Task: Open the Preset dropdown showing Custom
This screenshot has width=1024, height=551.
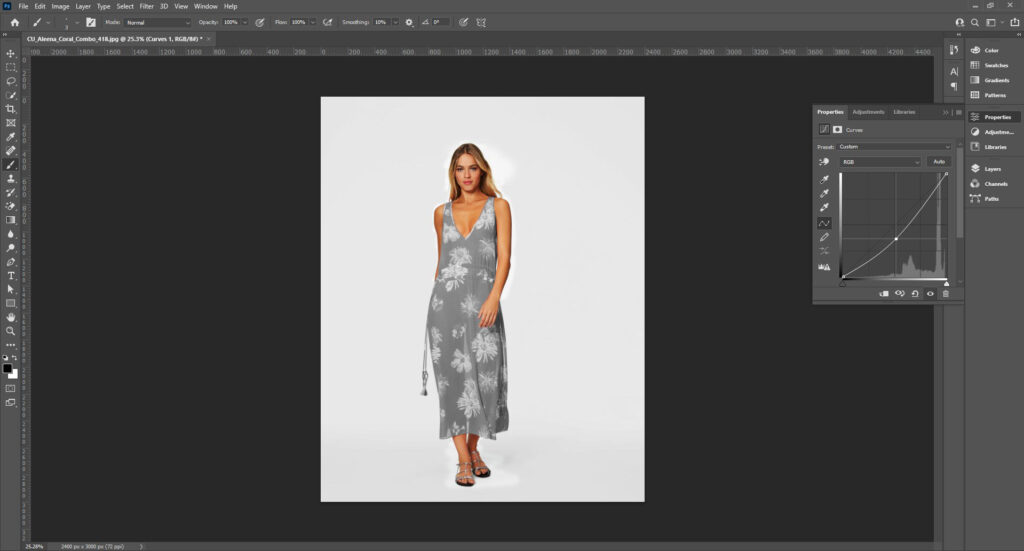Action: point(895,147)
